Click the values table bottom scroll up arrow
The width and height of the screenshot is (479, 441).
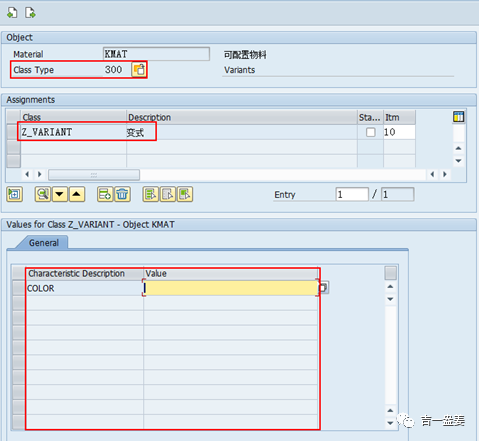coord(390,411)
